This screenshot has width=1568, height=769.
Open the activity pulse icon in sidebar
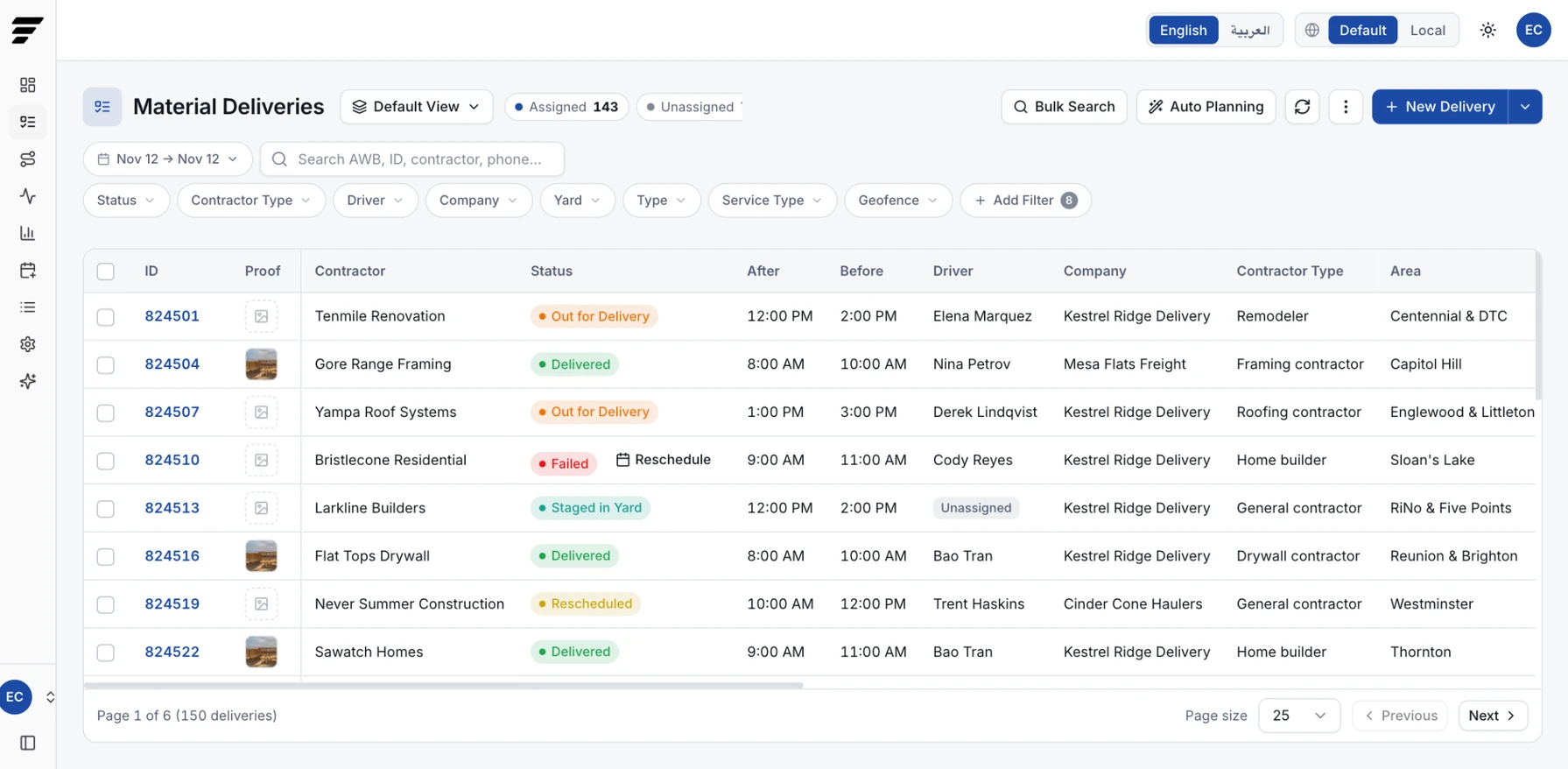click(28, 196)
